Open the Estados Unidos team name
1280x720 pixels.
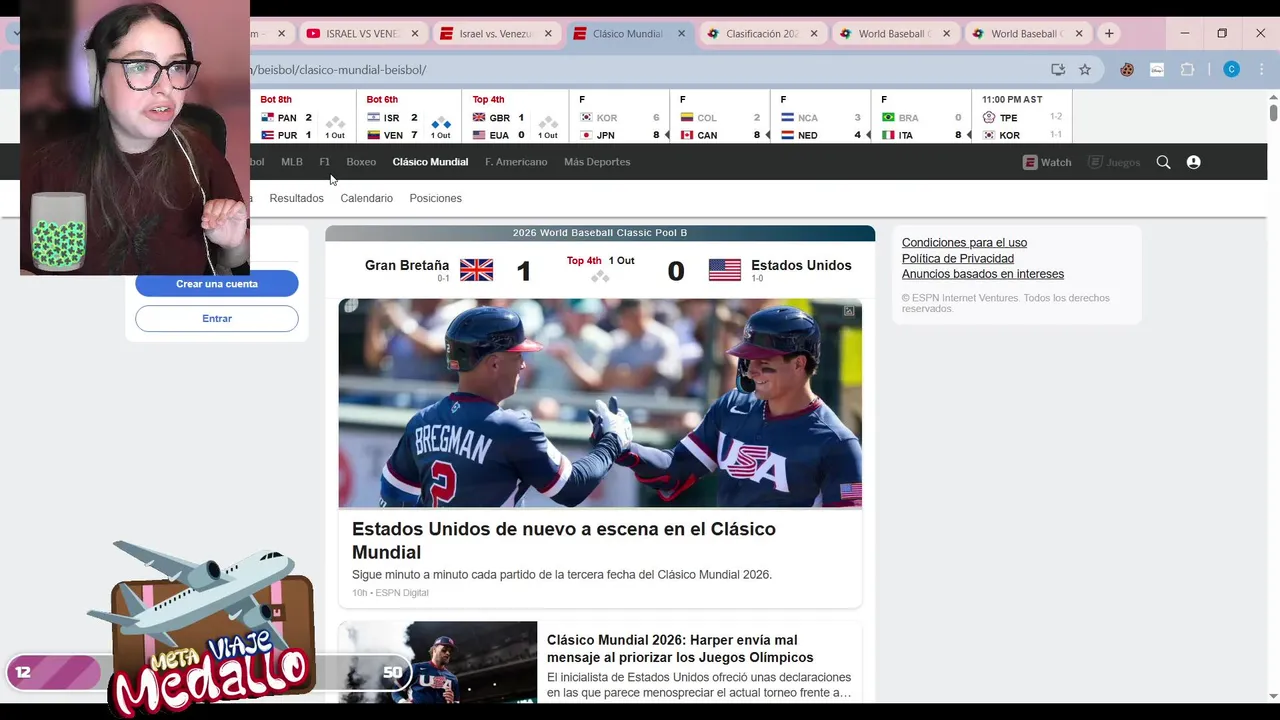click(801, 265)
